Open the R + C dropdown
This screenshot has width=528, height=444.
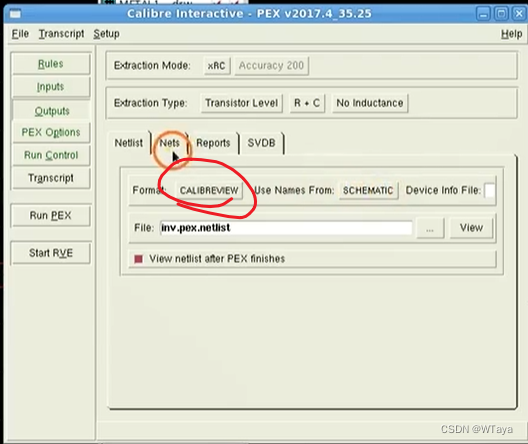coord(307,103)
